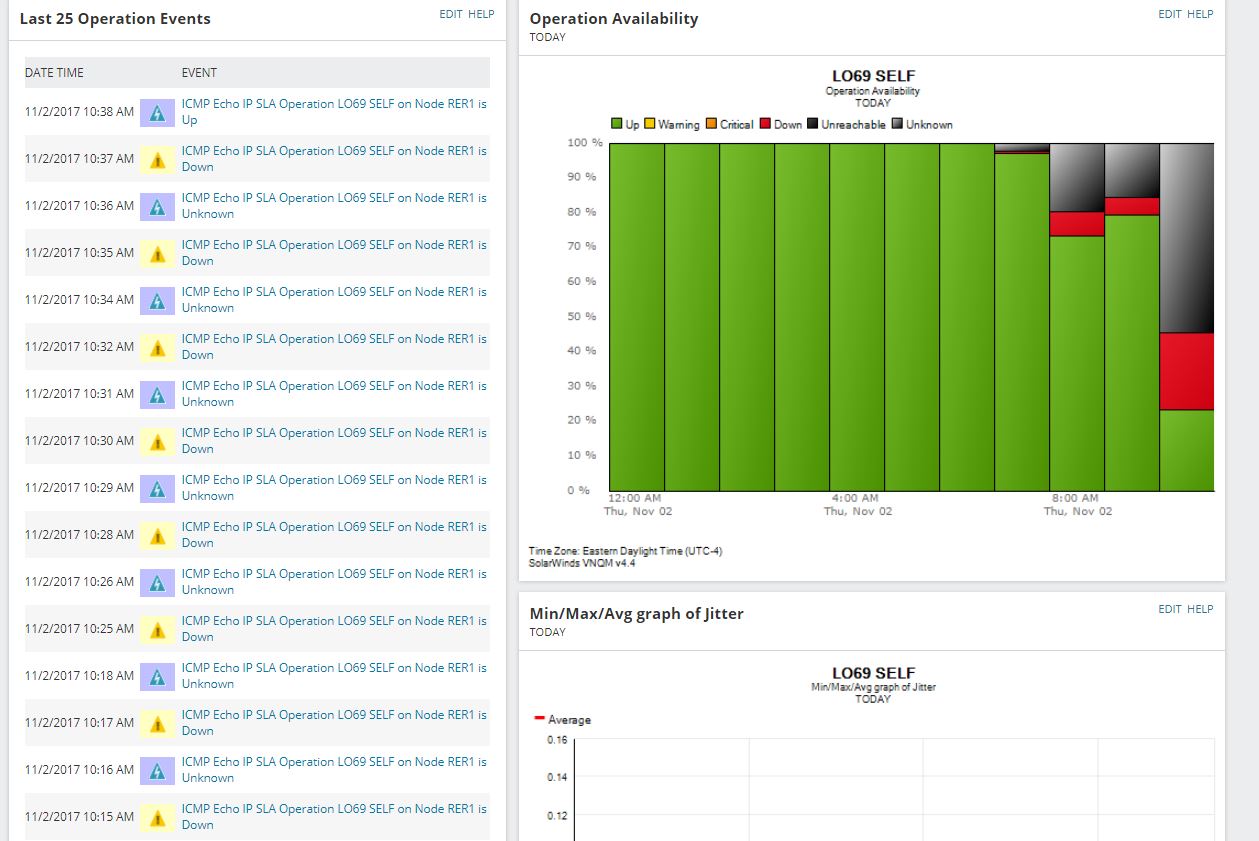
Task: Click the red Down segment in last bar
Action: click(x=1187, y=371)
